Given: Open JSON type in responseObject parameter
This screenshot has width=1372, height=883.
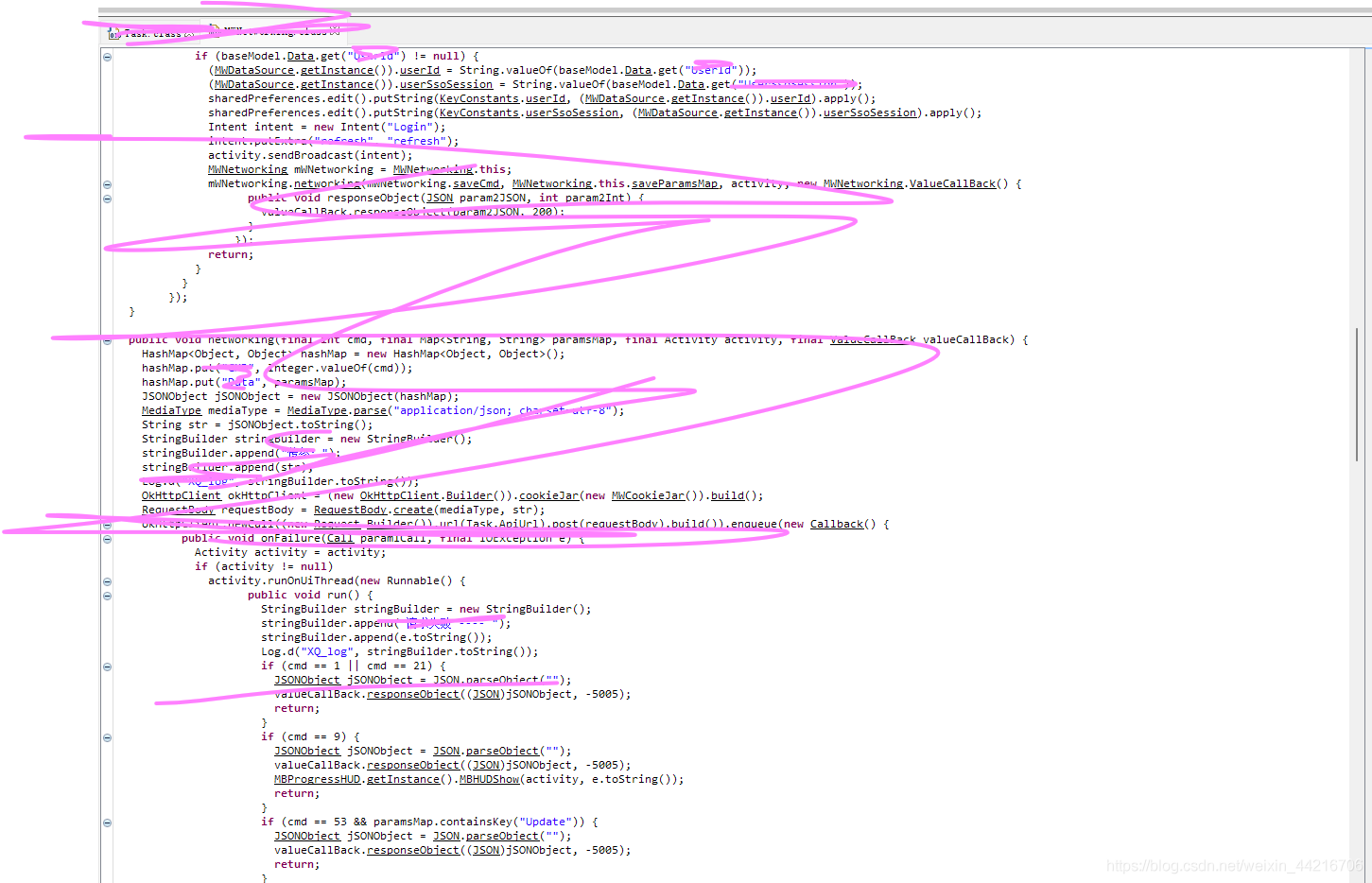Looking at the screenshot, I should 440,198.
